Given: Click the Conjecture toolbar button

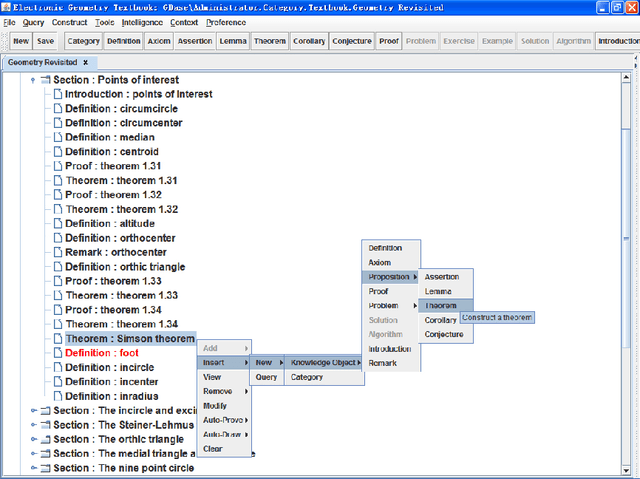Looking at the screenshot, I should (x=352, y=41).
